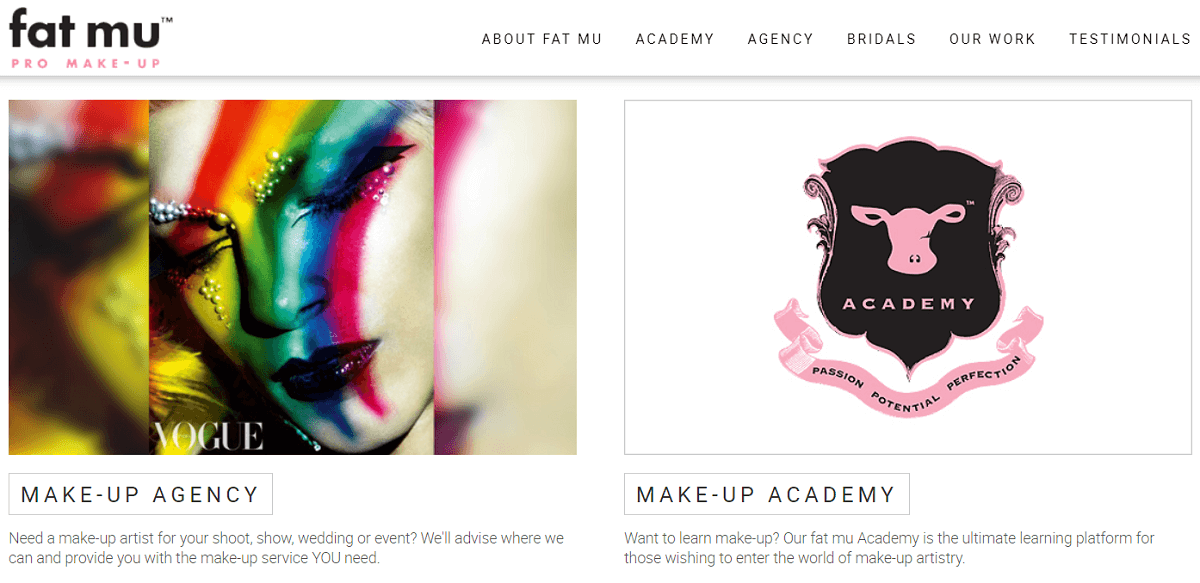
Task: Click the MAKE-UP AGENCY heading button
Action: click(141, 494)
